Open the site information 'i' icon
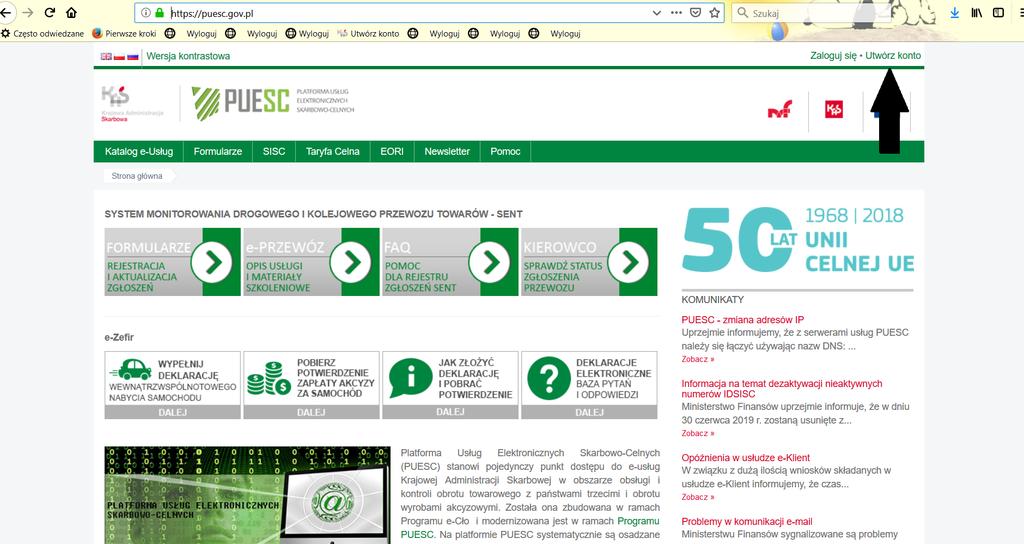The height and width of the screenshot is (544, 1024). 146,13
